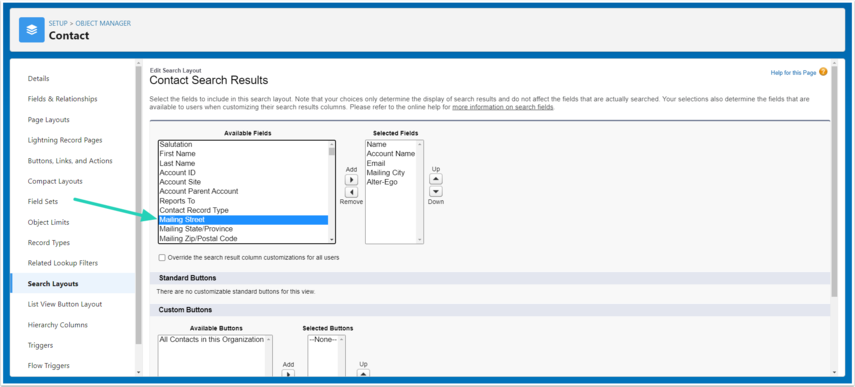
Task: Select Account ID in Available Fields
Action: tap(243, 173)
